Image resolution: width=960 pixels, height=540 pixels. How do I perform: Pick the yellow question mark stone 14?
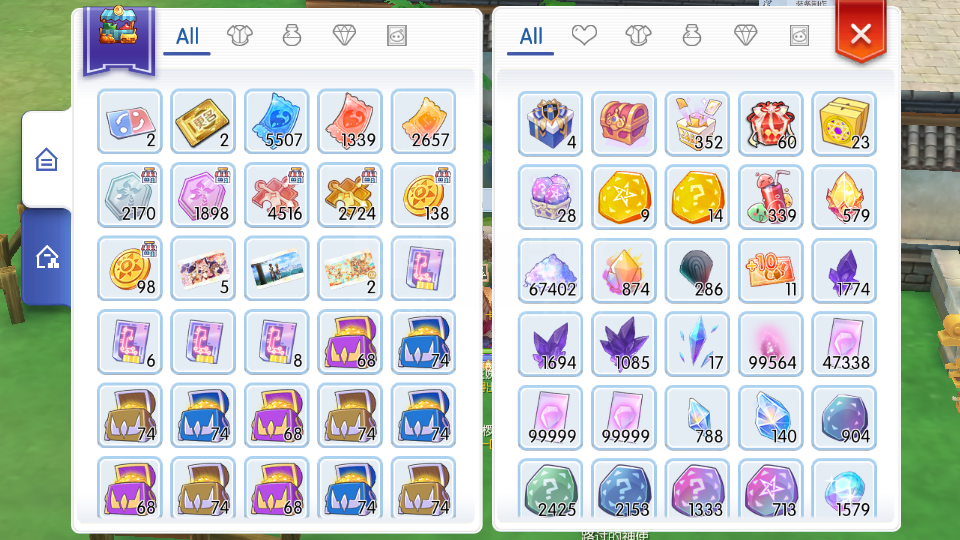pyautogui.click(x=697, y=197)
